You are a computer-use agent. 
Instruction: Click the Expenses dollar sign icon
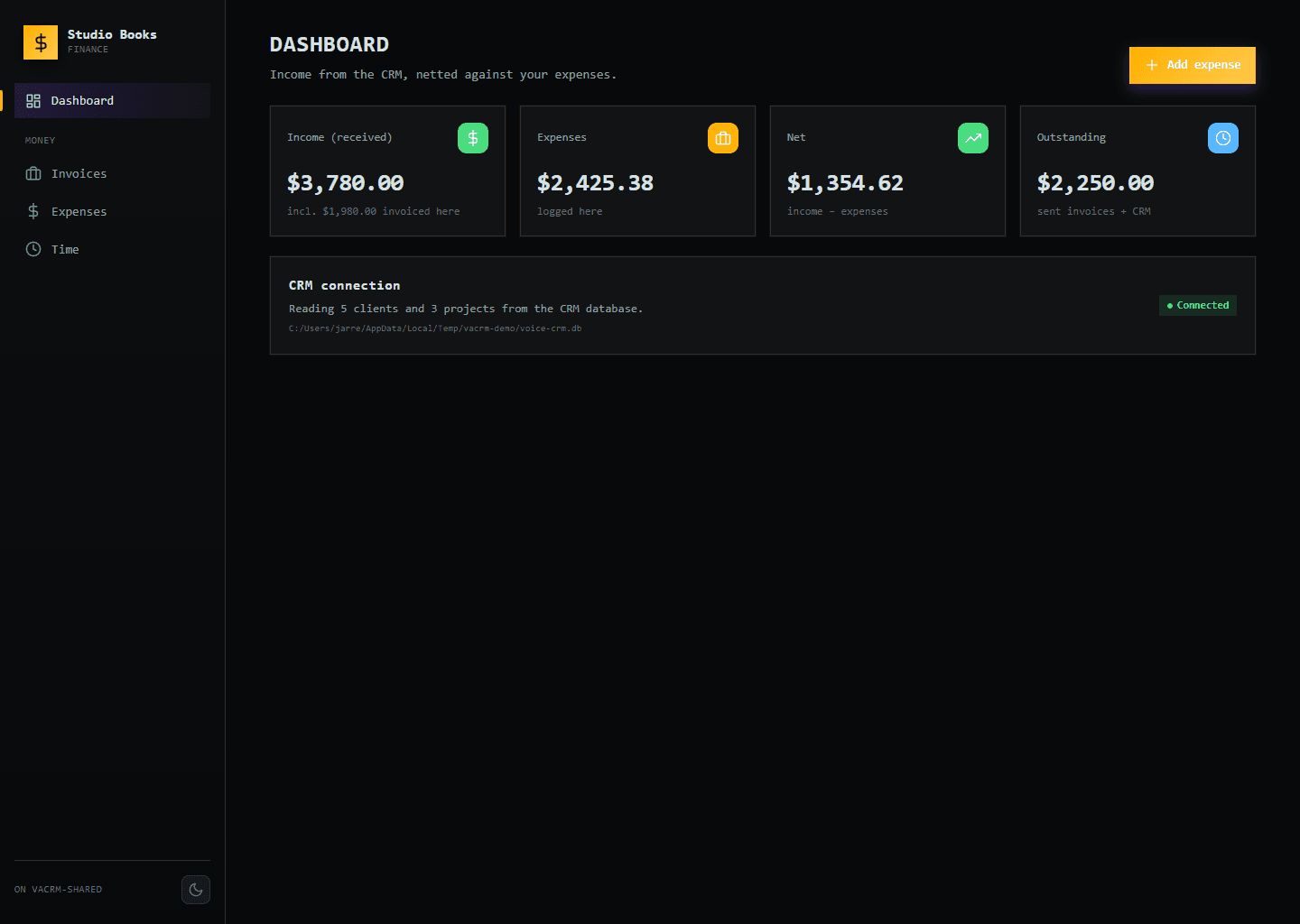[33, 211]
